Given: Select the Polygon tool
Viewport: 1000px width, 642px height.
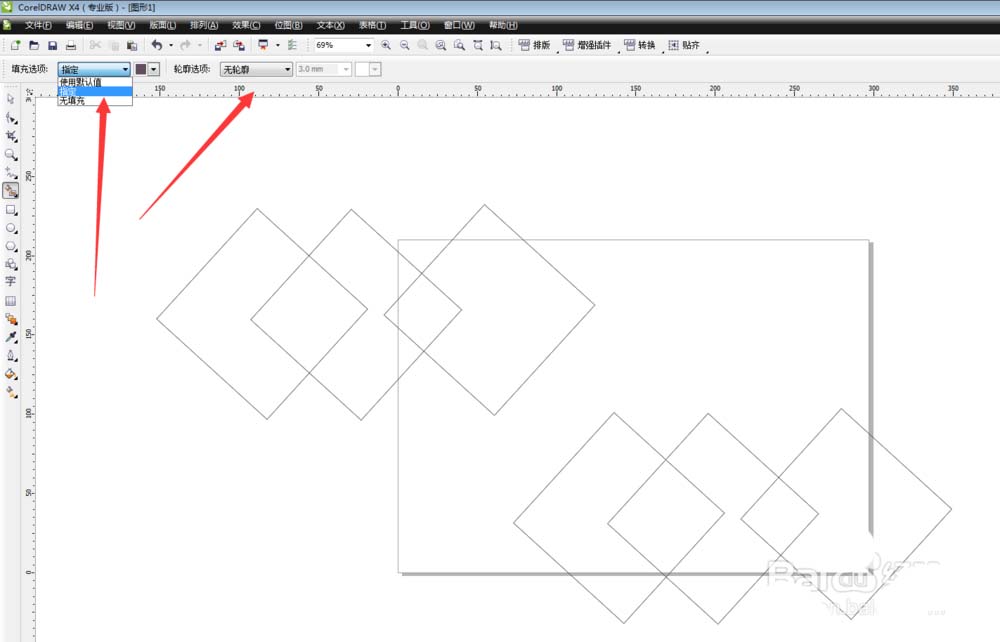Looking at the screenshot, I should (x=11, y=246).
